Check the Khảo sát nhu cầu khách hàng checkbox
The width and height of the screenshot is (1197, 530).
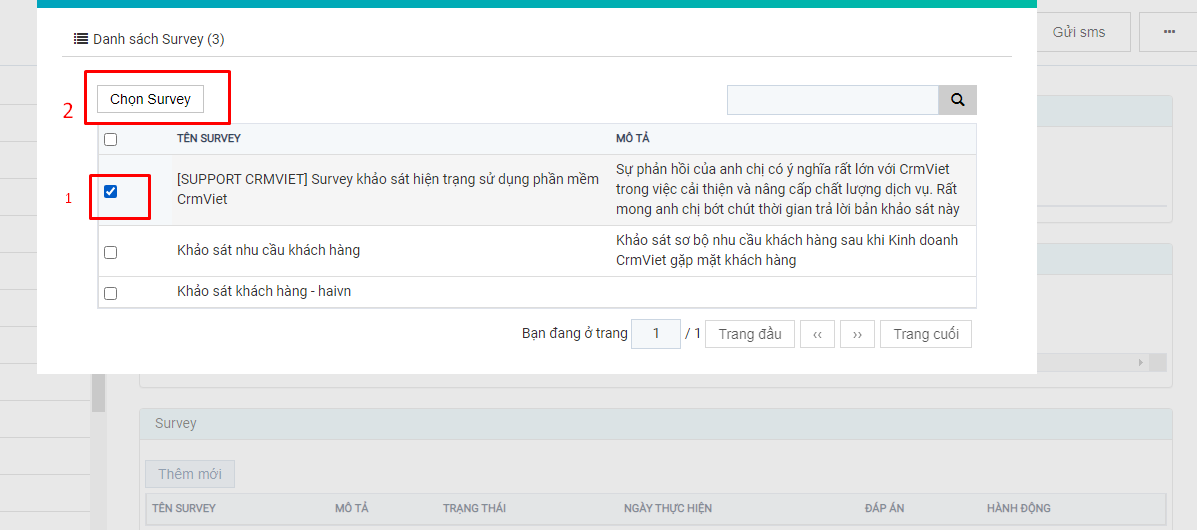pos(111,252)
